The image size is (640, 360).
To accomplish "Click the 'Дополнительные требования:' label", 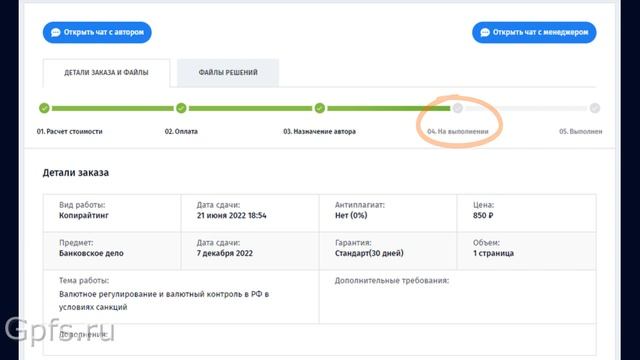I will point(392,281).
